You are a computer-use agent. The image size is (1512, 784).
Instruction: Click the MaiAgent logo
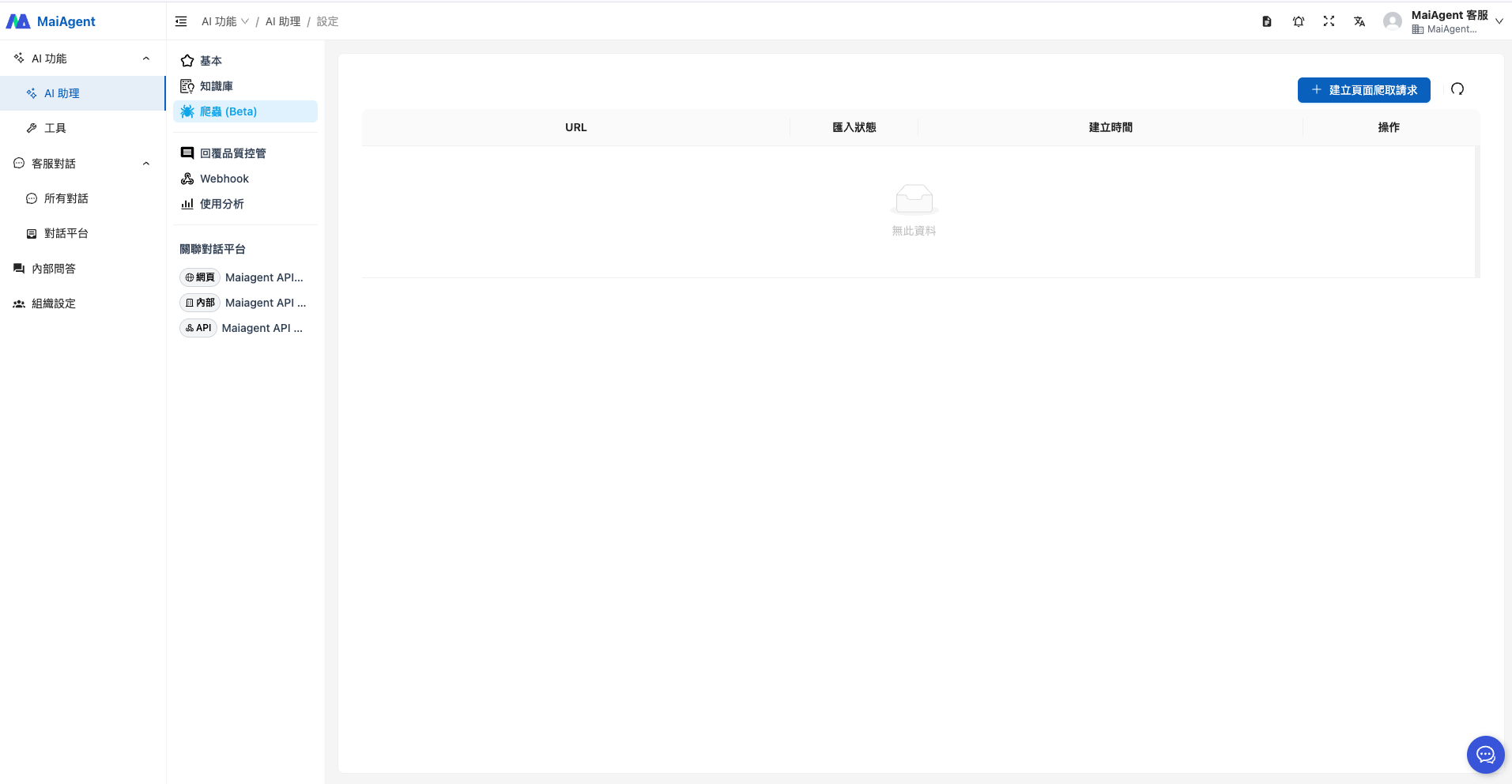point(51,21)
